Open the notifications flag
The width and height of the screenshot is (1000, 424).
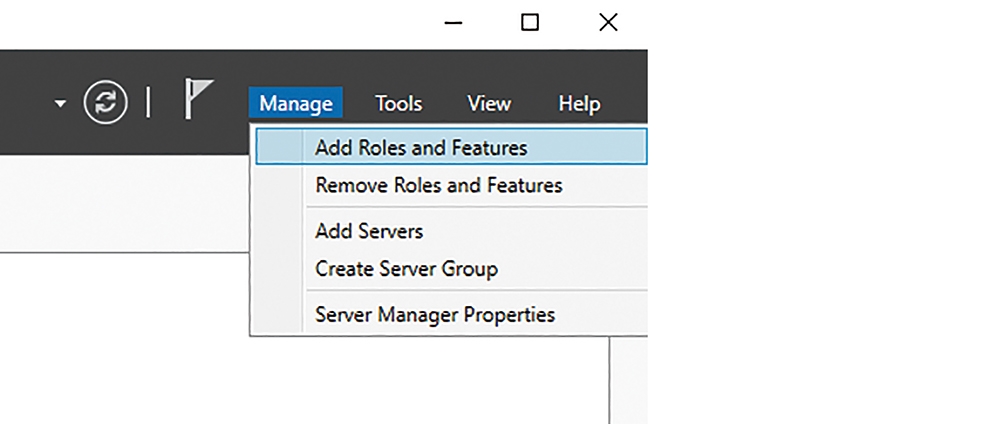[x=198, y=99]
